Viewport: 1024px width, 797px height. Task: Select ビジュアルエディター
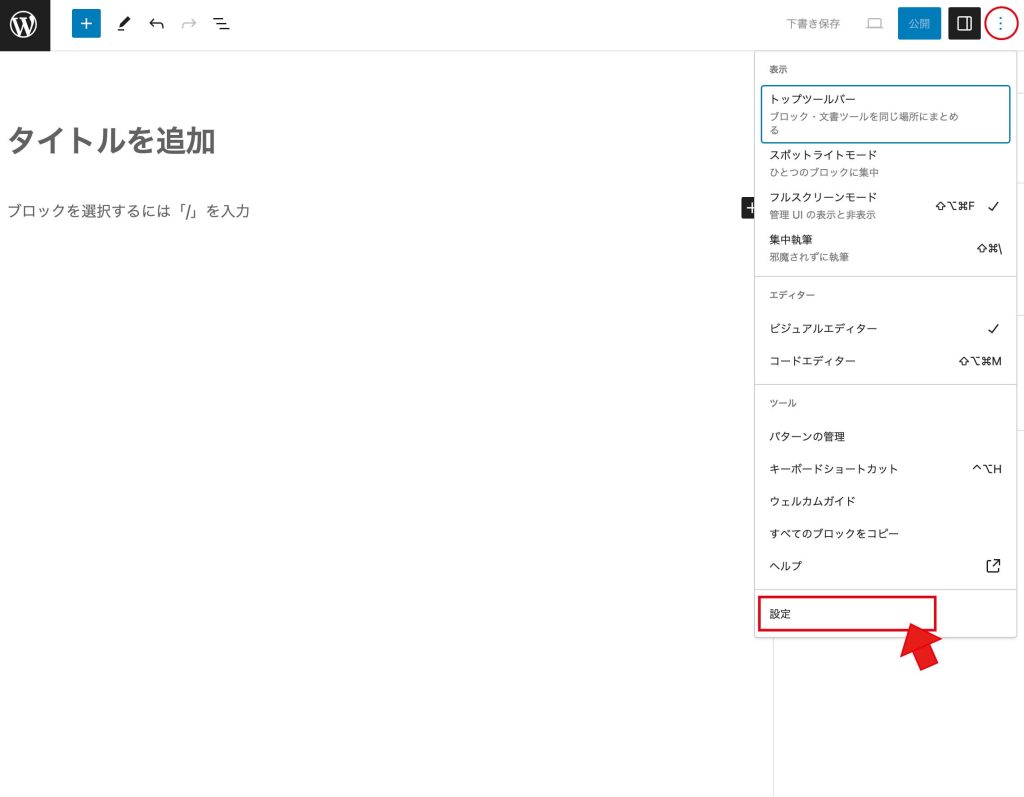[x=885, y=329]
